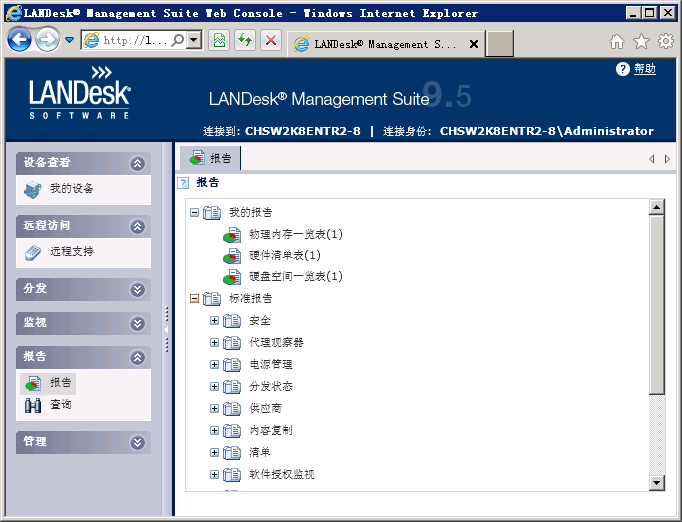
Task: Select the 报告 content tab
Action: pos(210,158)
